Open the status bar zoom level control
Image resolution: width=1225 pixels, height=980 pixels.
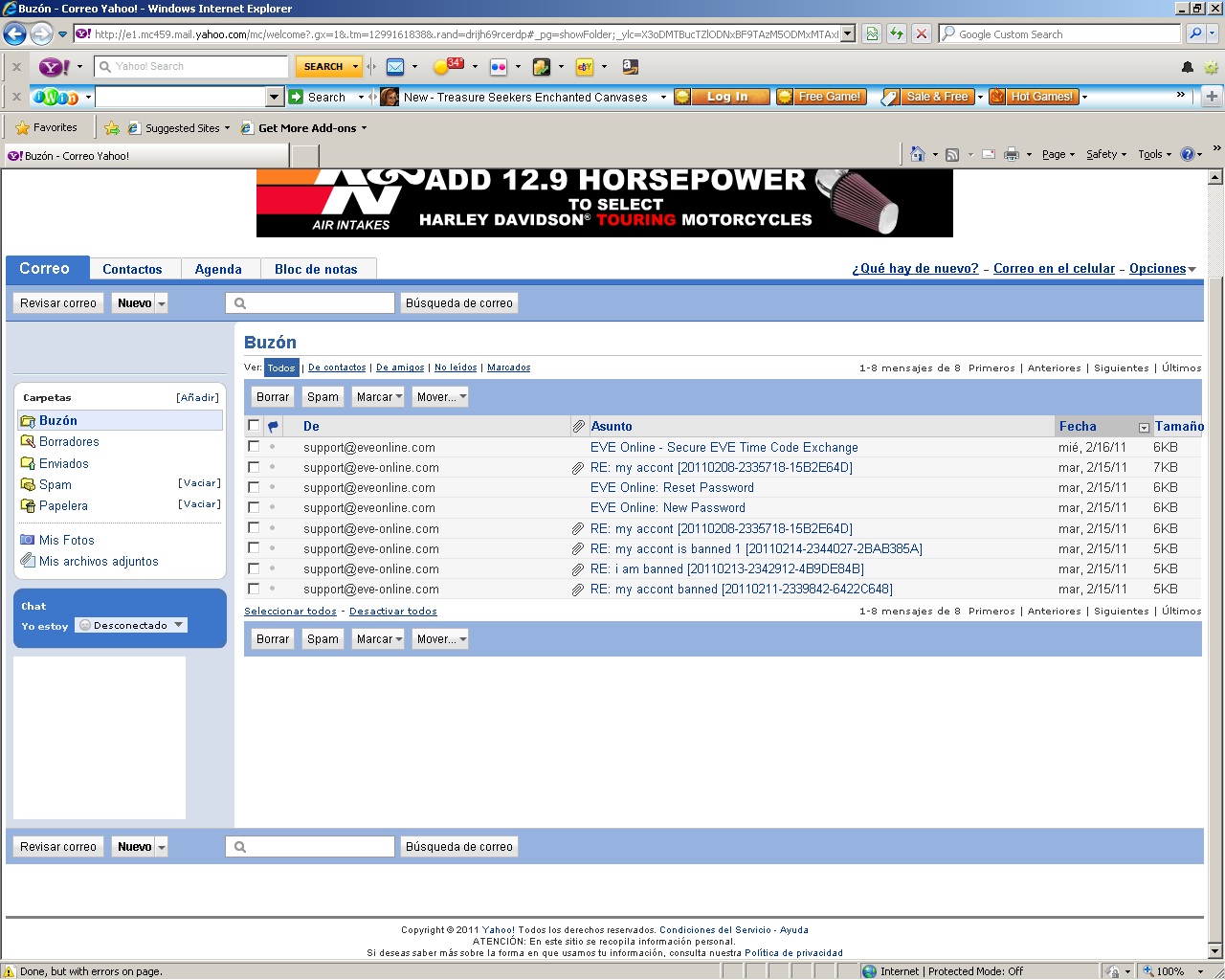(1174, 971)
